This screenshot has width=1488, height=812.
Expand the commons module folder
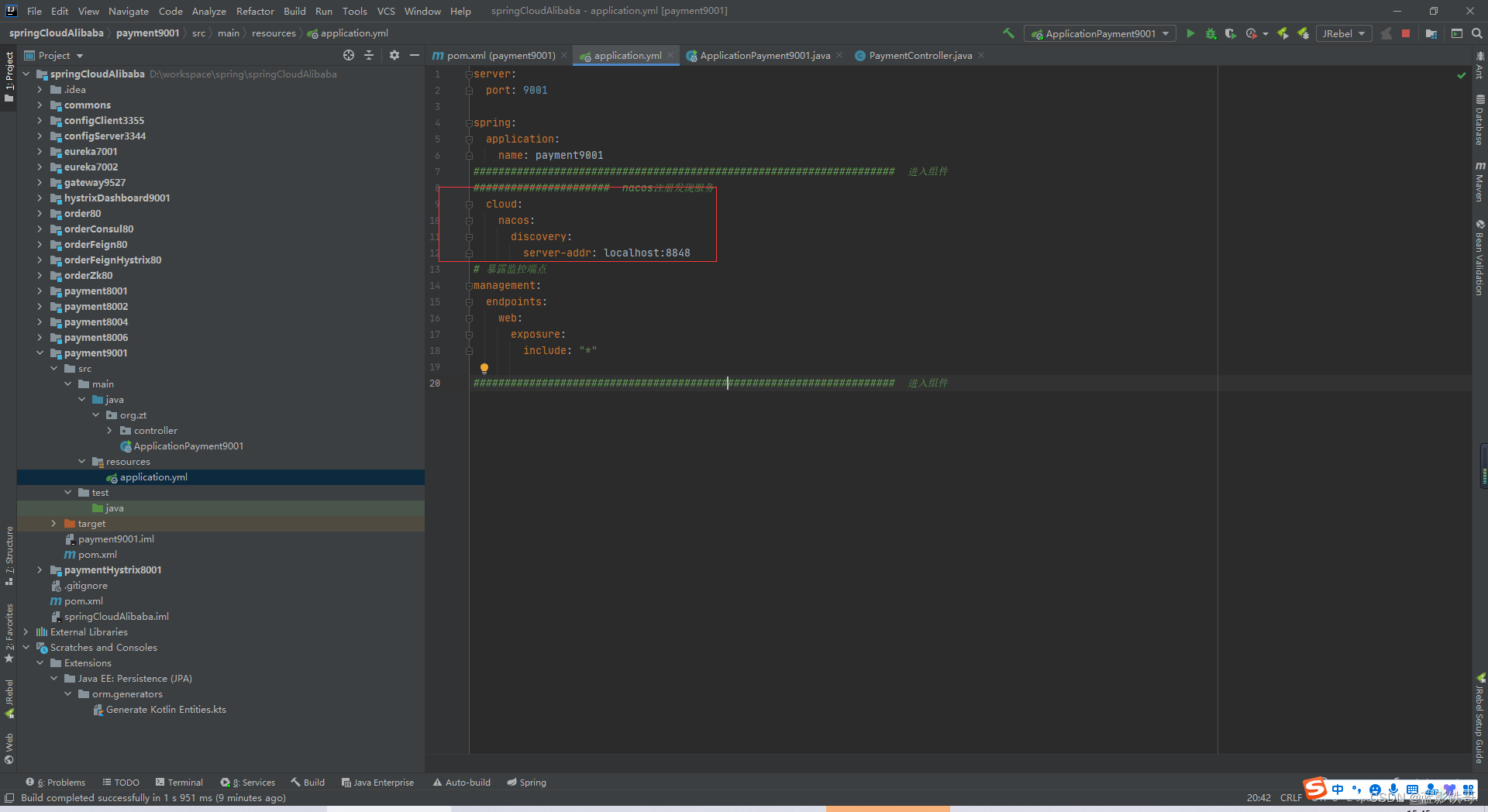point(40,105)
